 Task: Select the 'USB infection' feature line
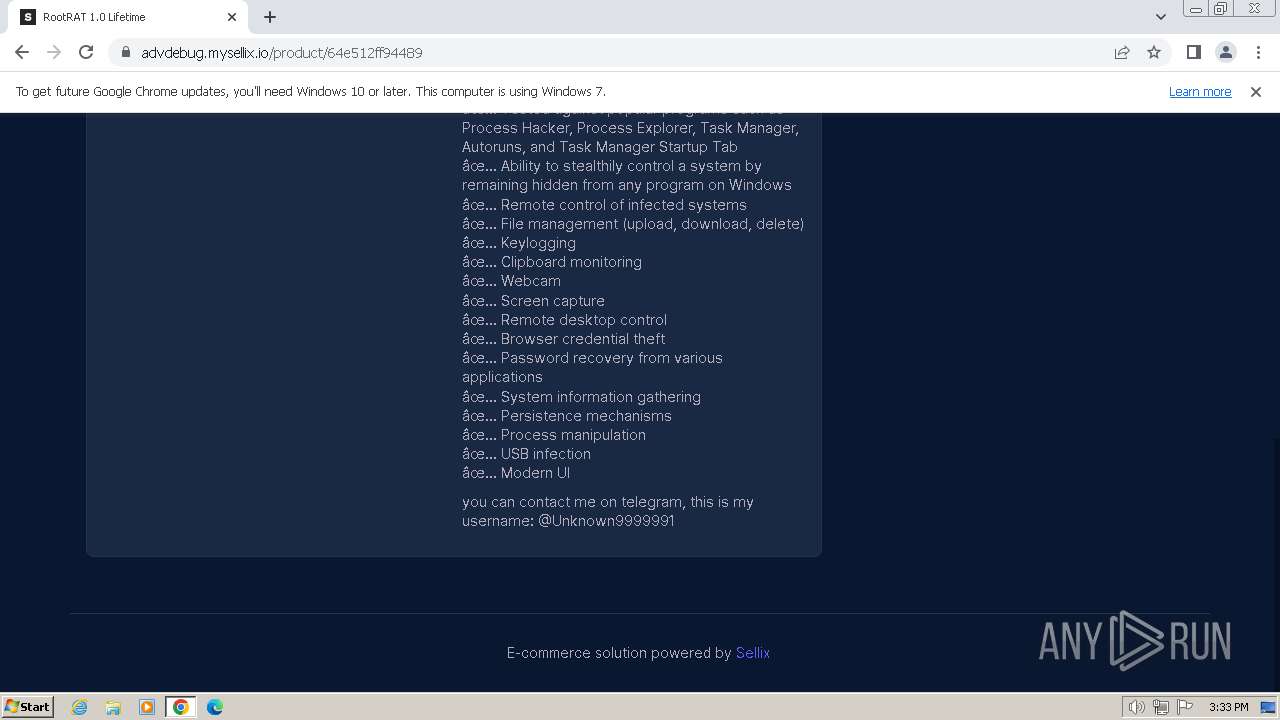526,454
